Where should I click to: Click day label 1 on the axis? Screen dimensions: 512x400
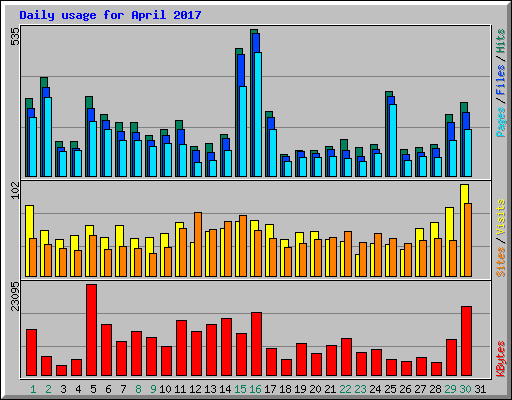33,389
